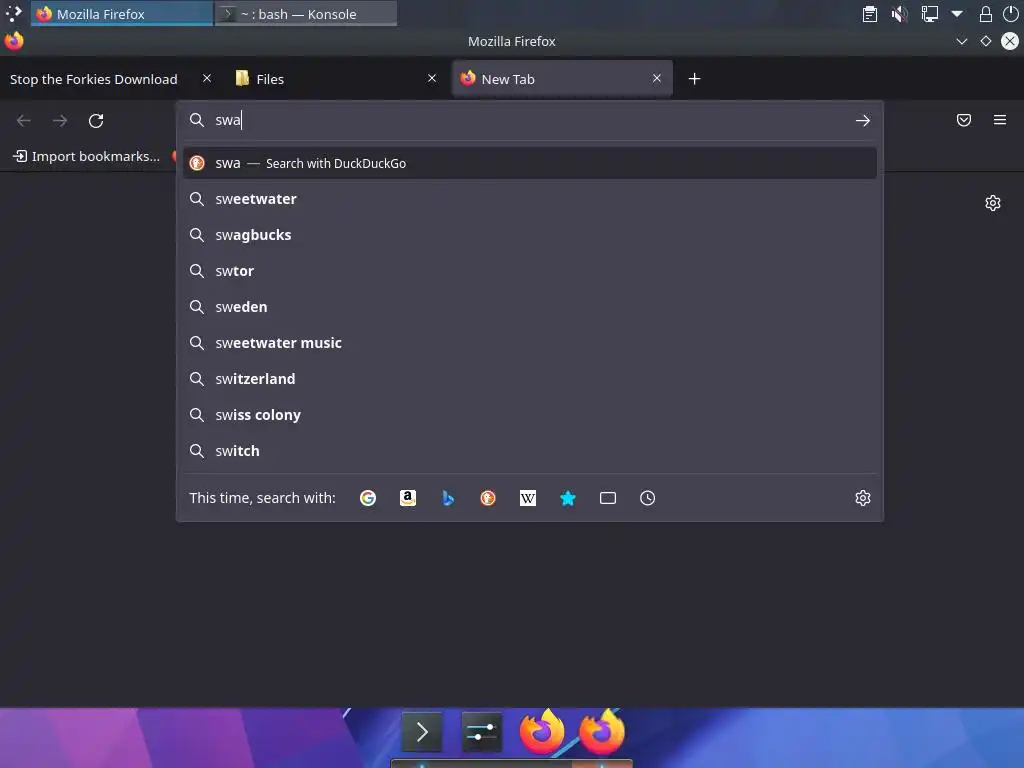Lock the screen with padlock icon
Image resolution: width=1024 pixels, height=768 pixels.
[985, 14]
